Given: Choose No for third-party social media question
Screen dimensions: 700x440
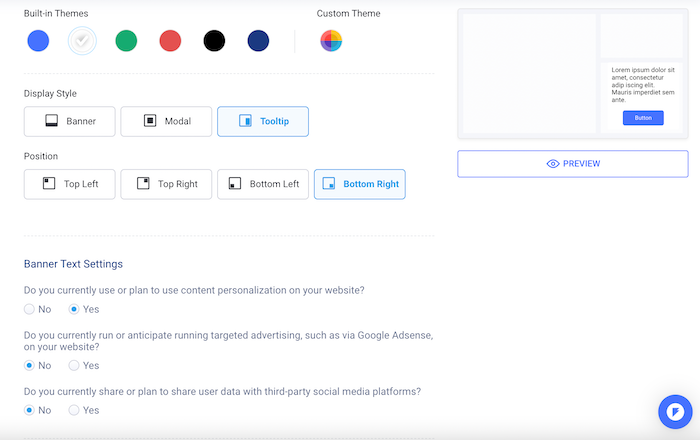Looking at the screenshot, I should (29, 410).
